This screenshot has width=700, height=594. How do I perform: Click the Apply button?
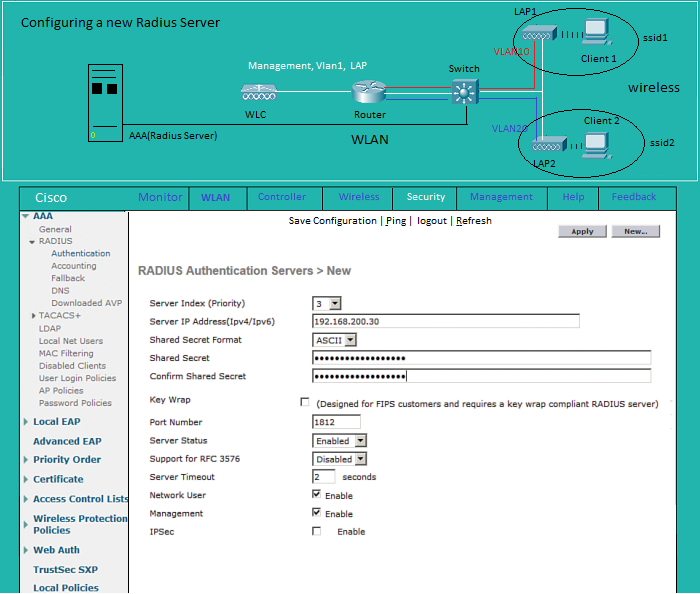tap(582, 231)
